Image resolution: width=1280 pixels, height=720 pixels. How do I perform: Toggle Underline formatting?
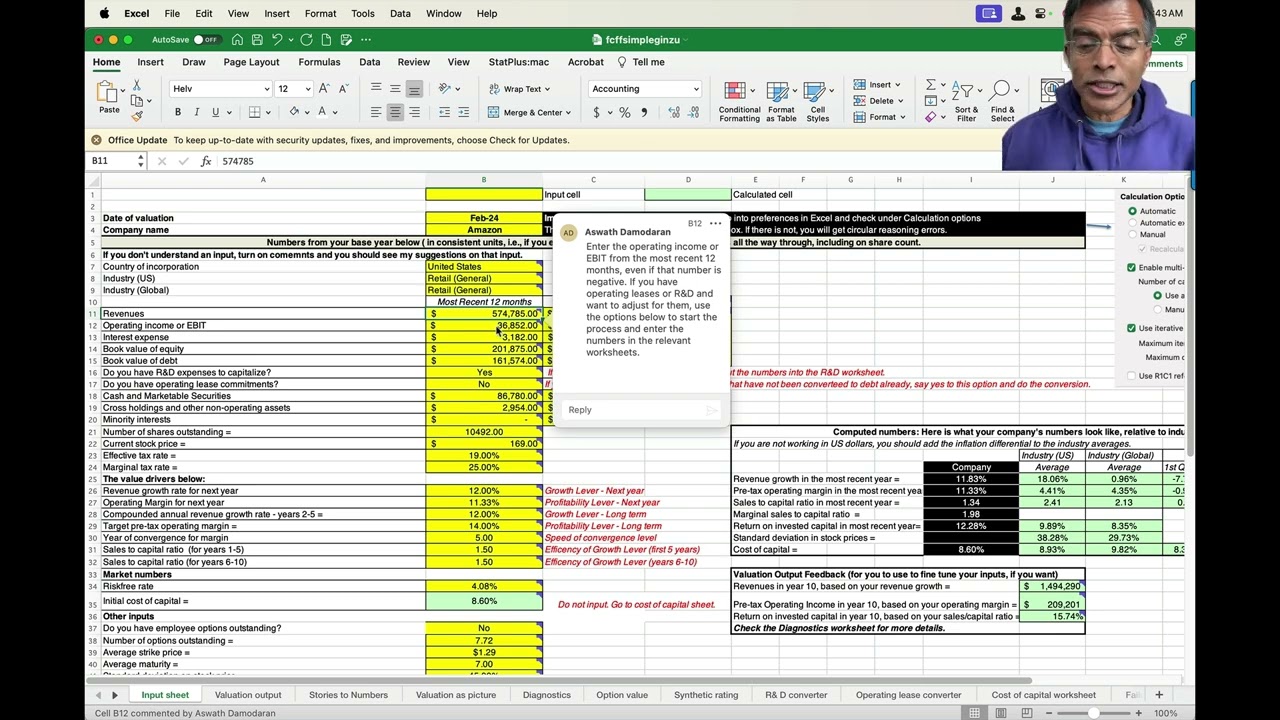(x=214, y=112)
